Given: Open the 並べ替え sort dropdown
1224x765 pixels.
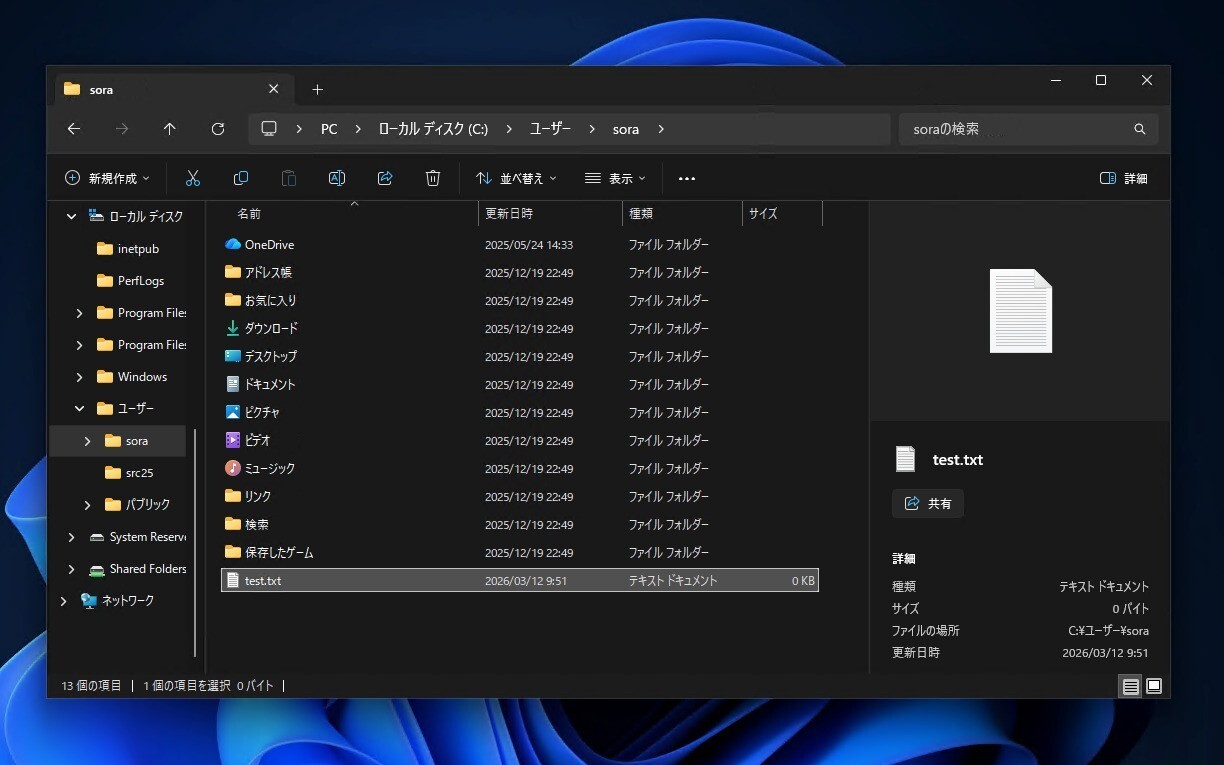Looking at the screenshot, I should pyautogui.click(x=516, y=178).
